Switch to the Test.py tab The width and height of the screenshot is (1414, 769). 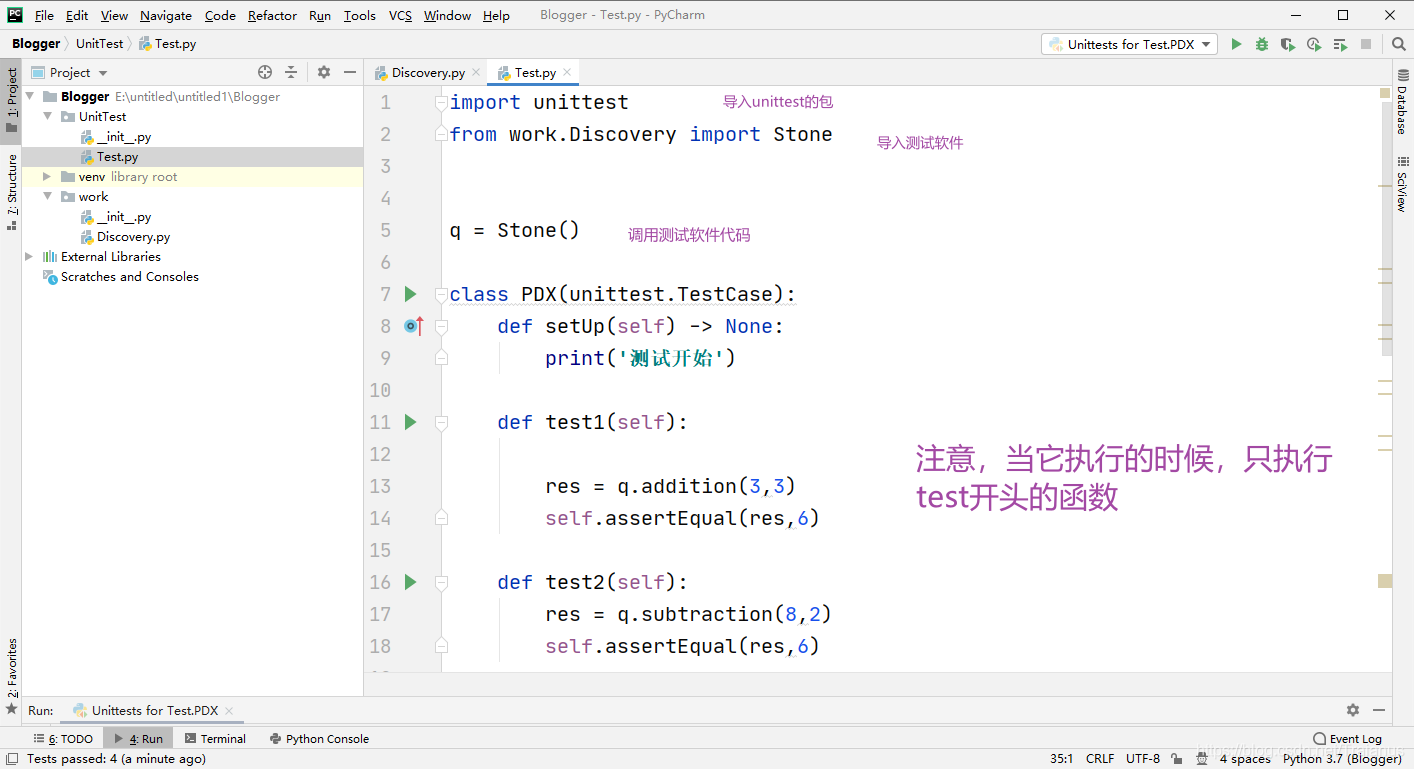coord(535,72)
